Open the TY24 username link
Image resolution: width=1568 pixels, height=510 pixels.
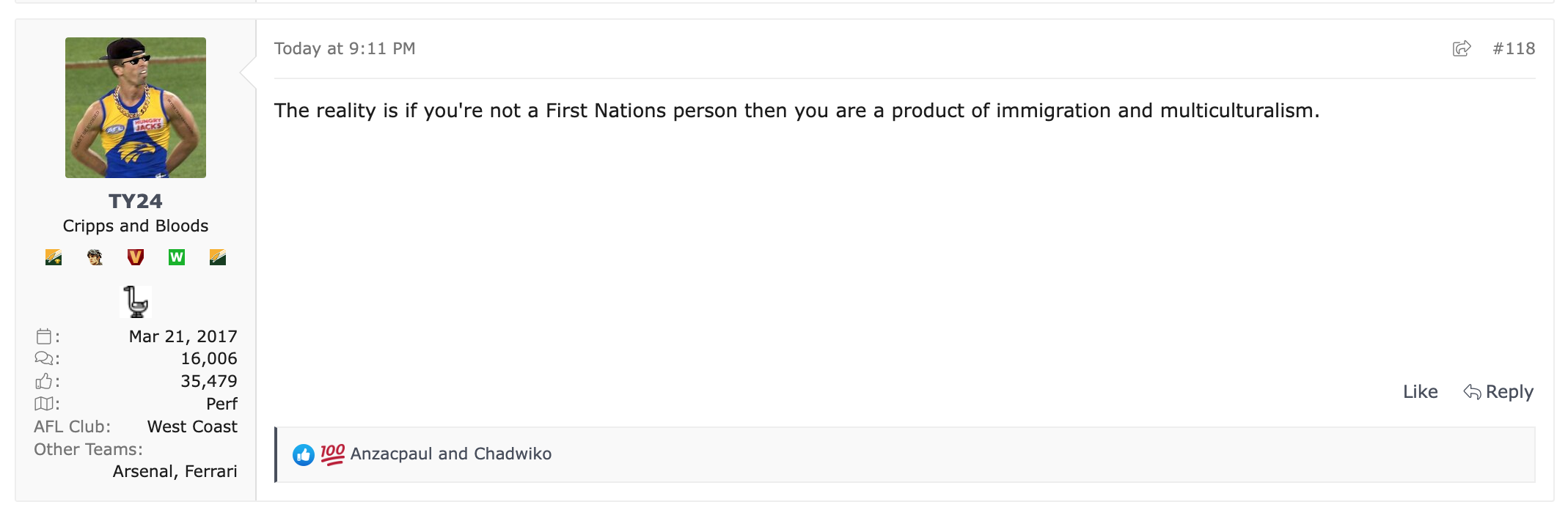point(136,202)
